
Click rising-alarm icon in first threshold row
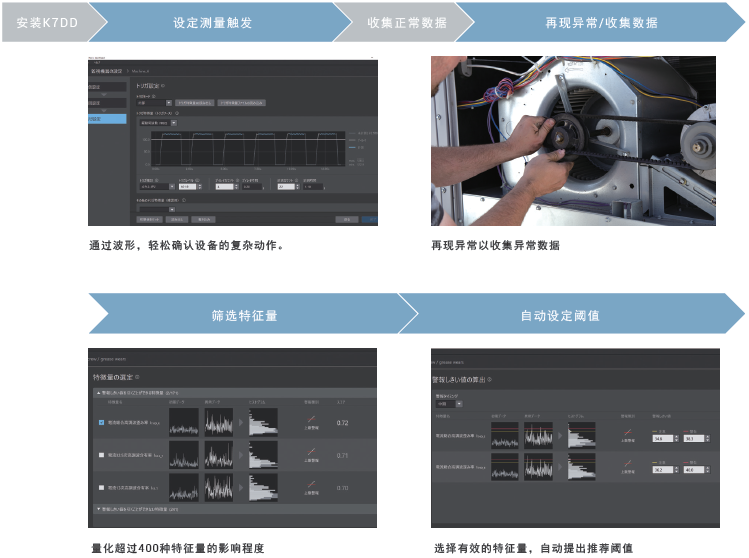(628, 433)
